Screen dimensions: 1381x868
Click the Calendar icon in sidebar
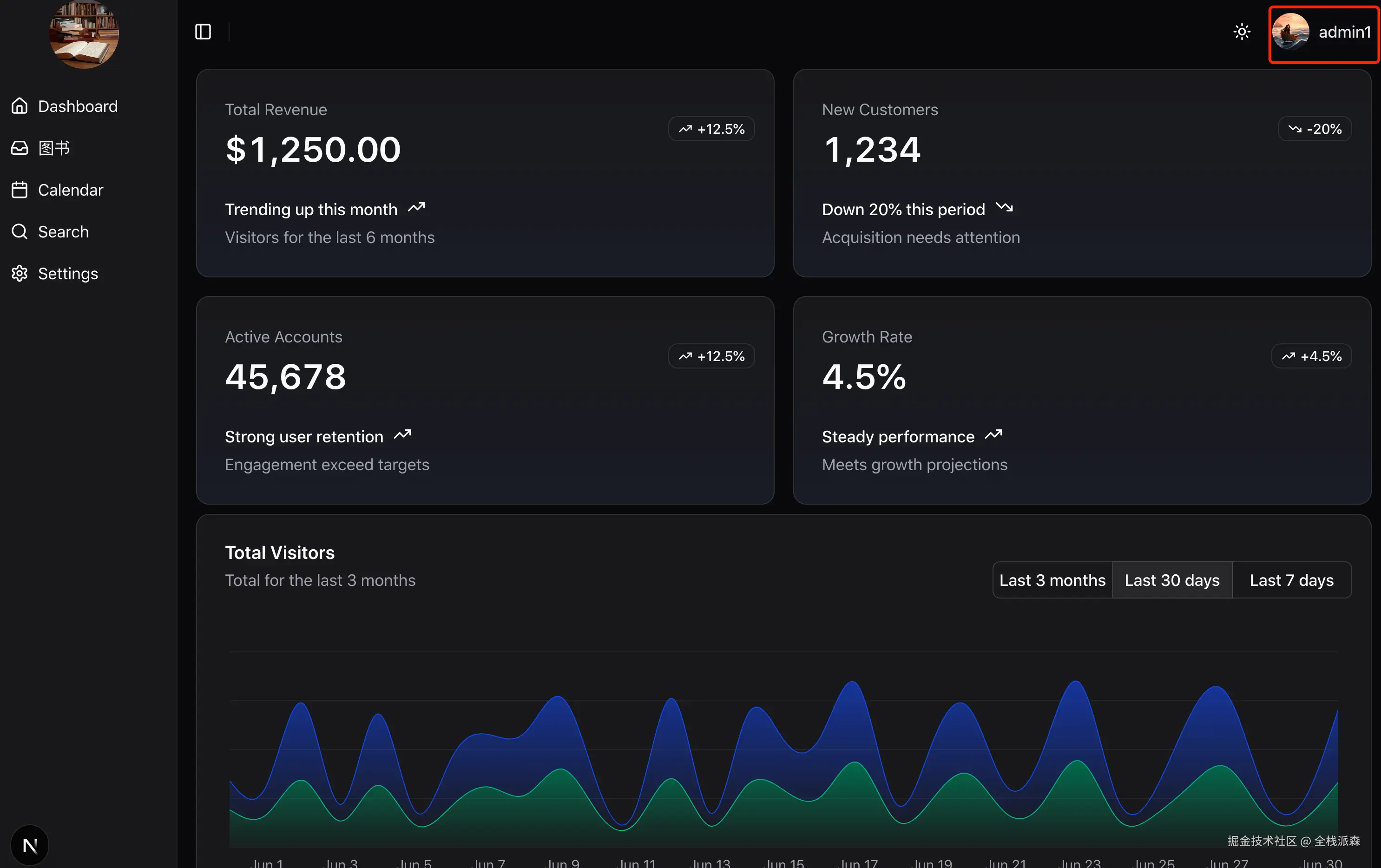pos(20,190)
